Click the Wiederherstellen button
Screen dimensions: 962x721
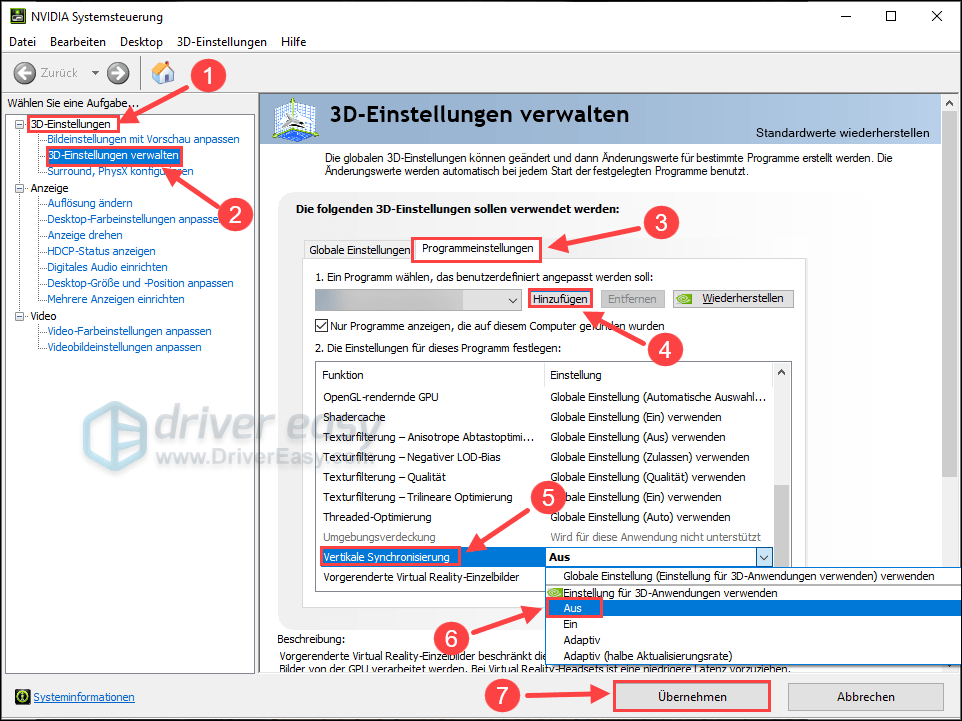[733, 299]
